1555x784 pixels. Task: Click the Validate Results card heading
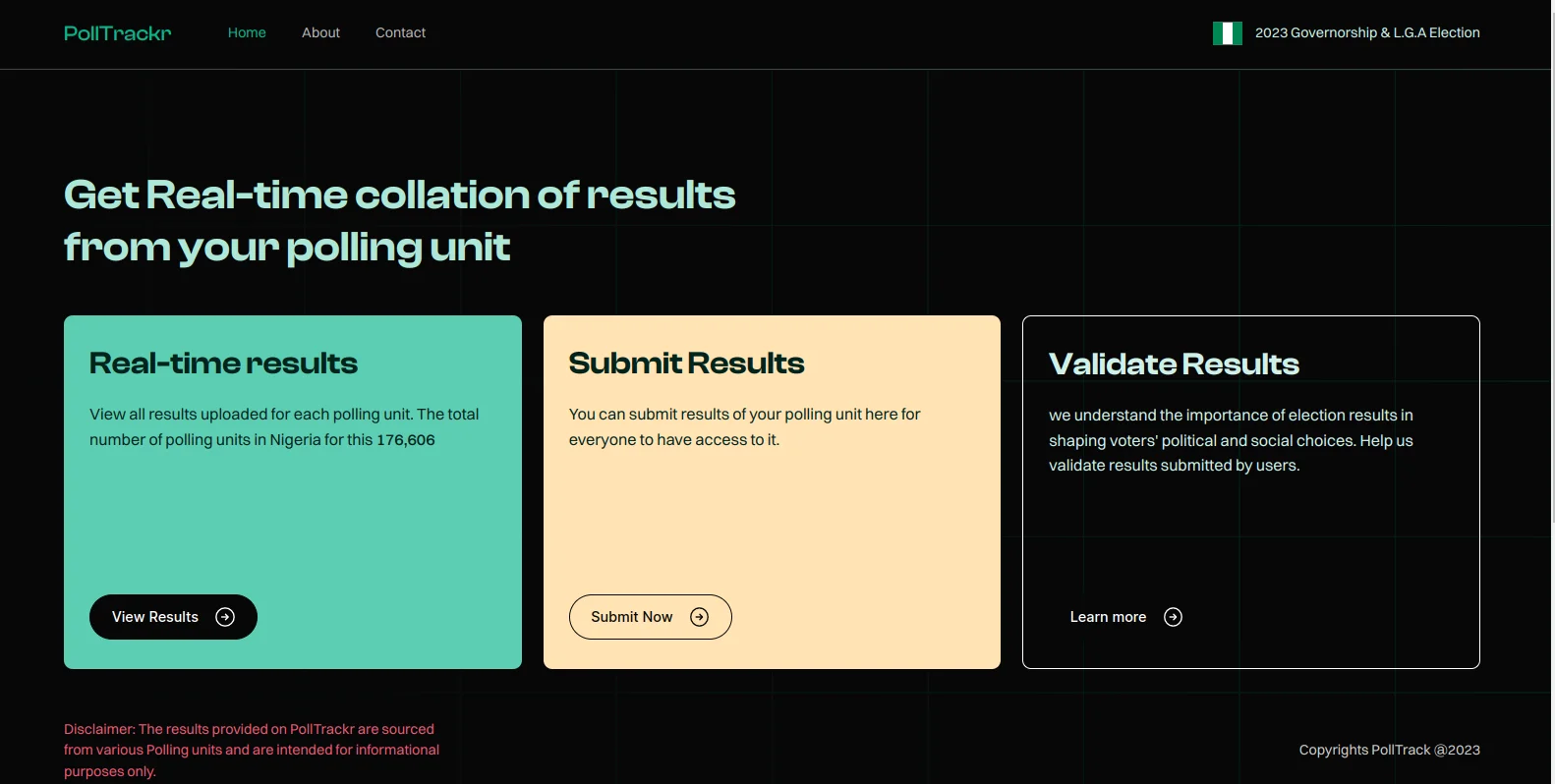[1174, 364]
